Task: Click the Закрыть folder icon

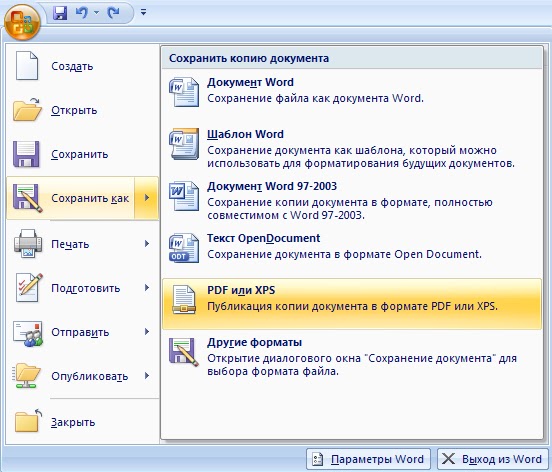Action: [28, 421]
